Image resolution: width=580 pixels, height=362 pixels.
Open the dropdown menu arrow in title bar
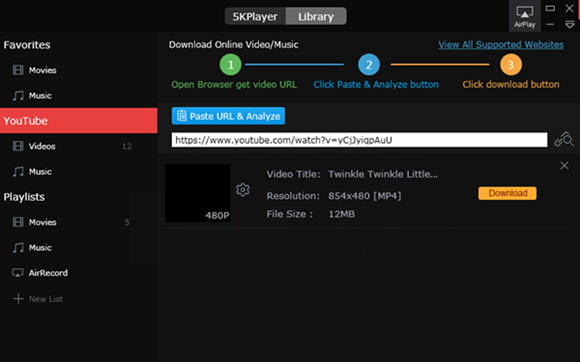570,25
